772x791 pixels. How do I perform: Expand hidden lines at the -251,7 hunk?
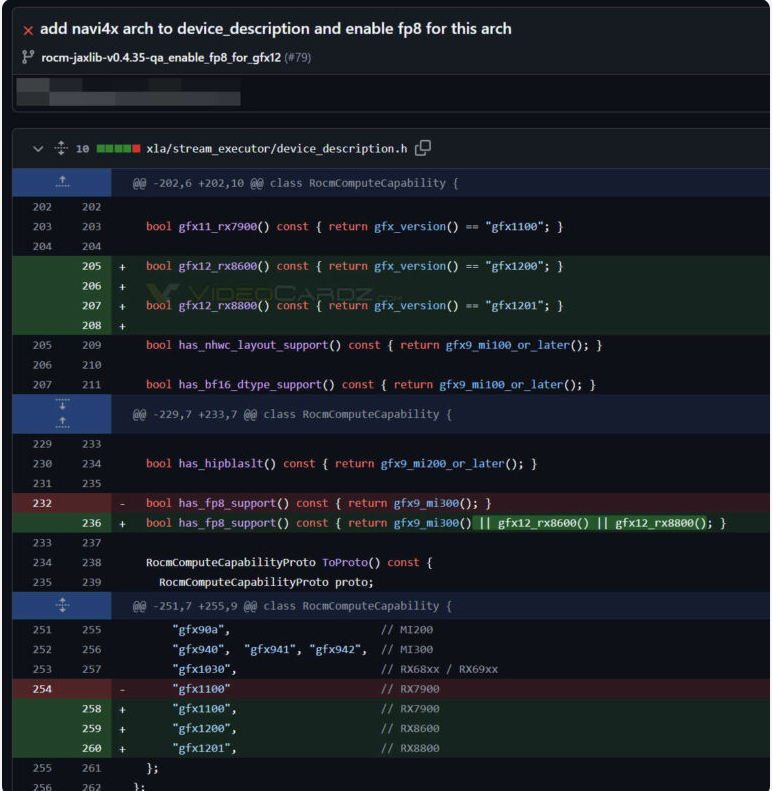[62, 605]
